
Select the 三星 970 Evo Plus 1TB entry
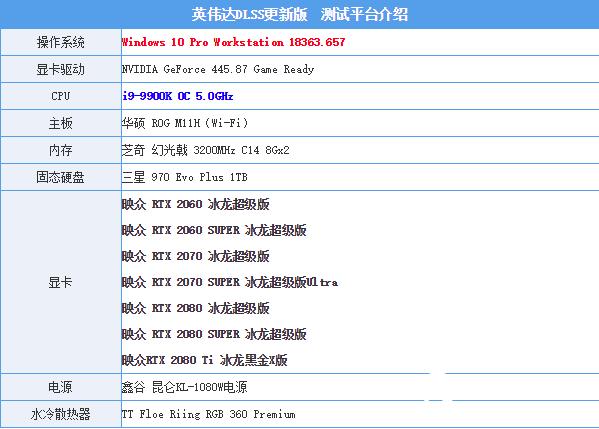pyautogui.click(x=185, y=177)
